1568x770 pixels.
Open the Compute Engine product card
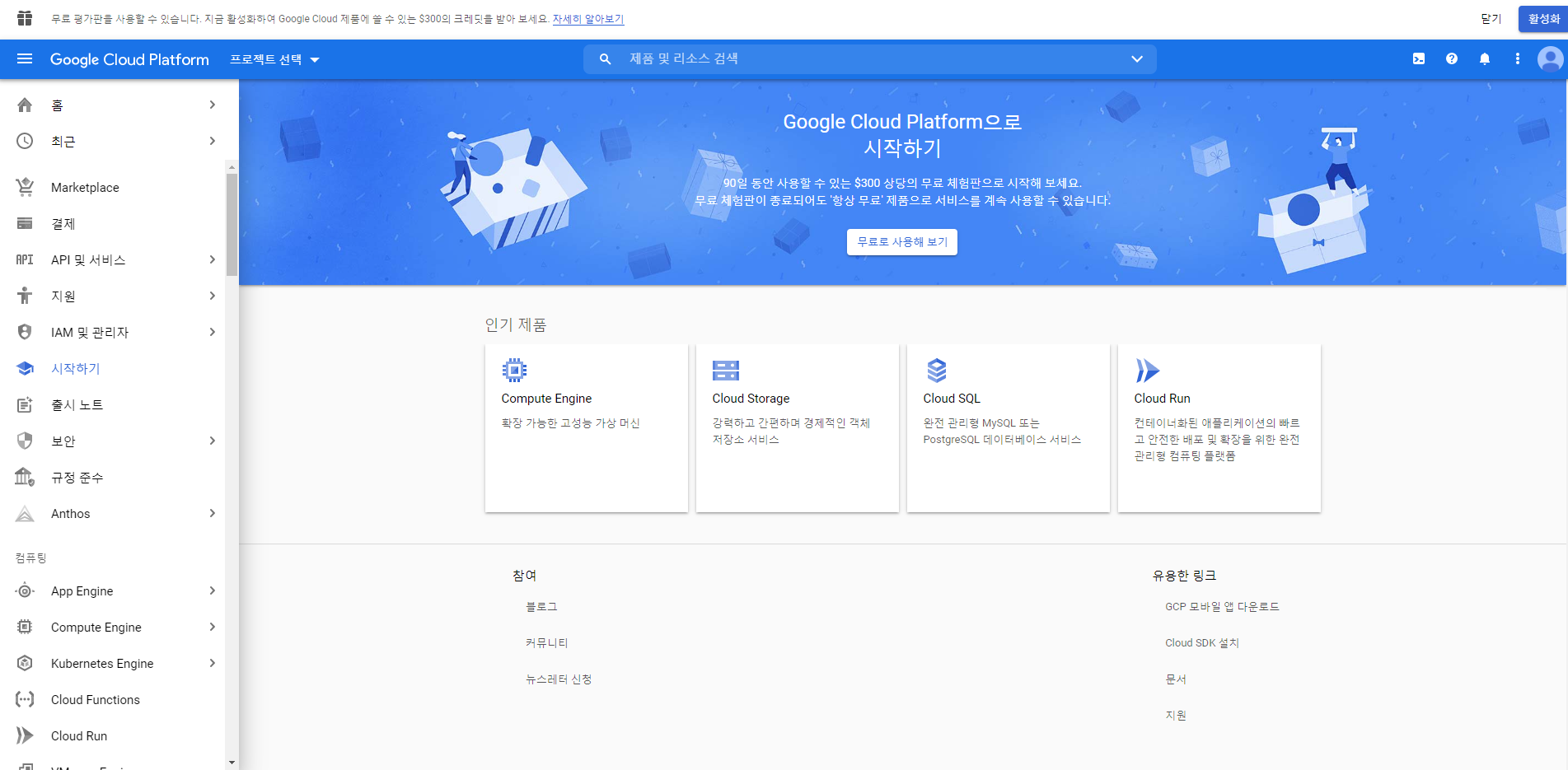coord(587,428)
